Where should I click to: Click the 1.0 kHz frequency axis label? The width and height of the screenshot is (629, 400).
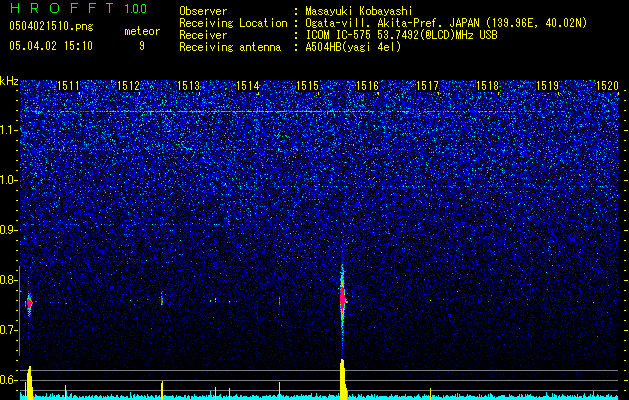click(x=8, y=181)
